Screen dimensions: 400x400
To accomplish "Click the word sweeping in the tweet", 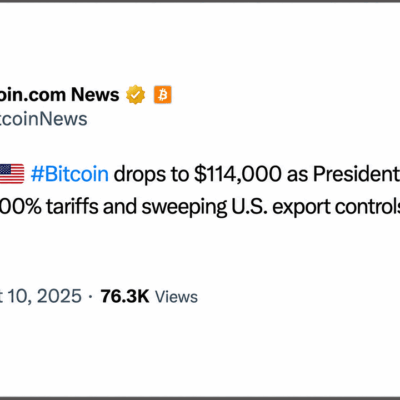I will point(184,208).
